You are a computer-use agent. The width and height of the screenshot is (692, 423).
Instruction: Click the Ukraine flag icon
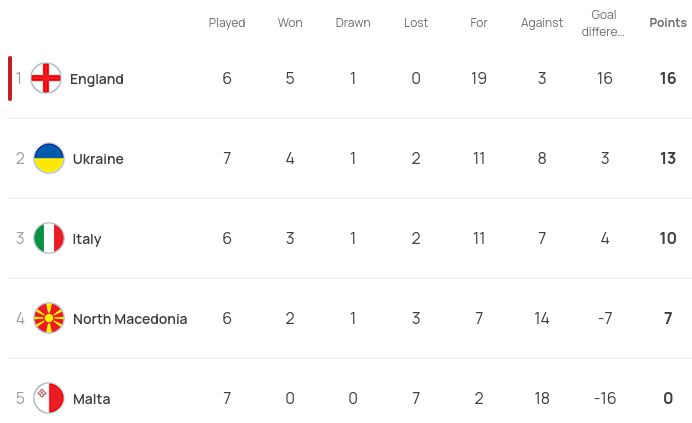point(49,159)
